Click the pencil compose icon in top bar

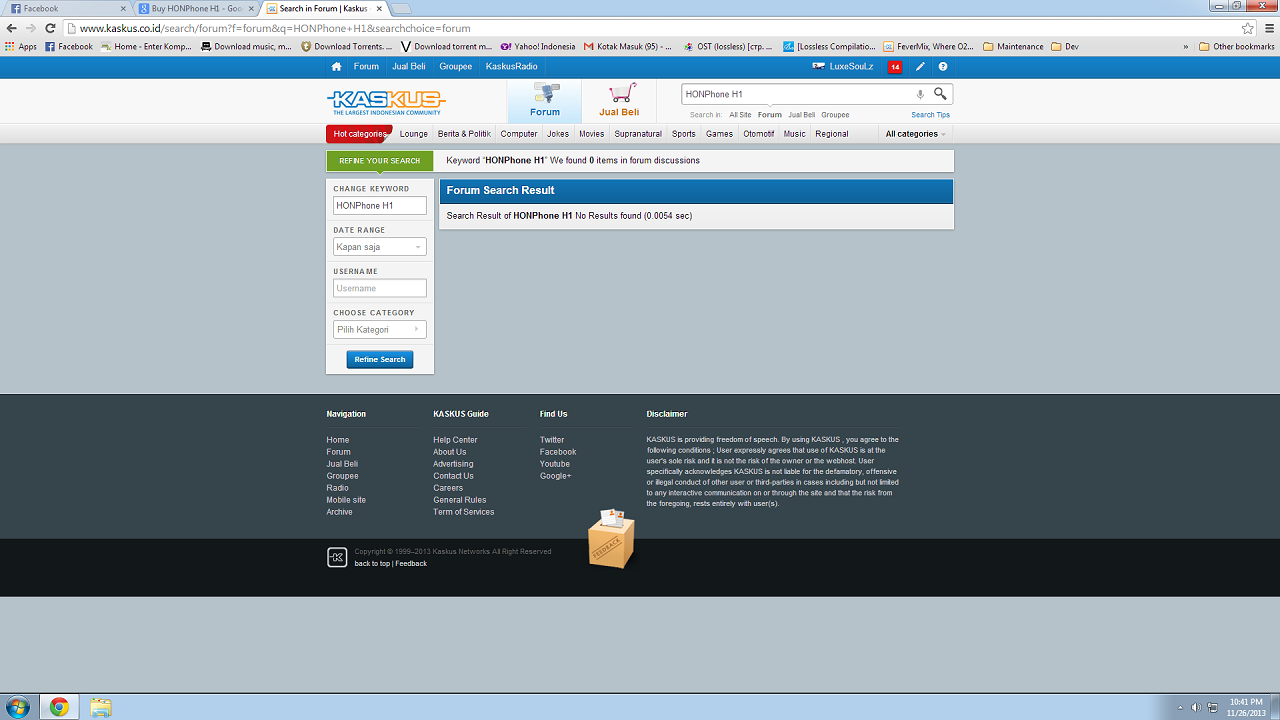coord(920,67)
